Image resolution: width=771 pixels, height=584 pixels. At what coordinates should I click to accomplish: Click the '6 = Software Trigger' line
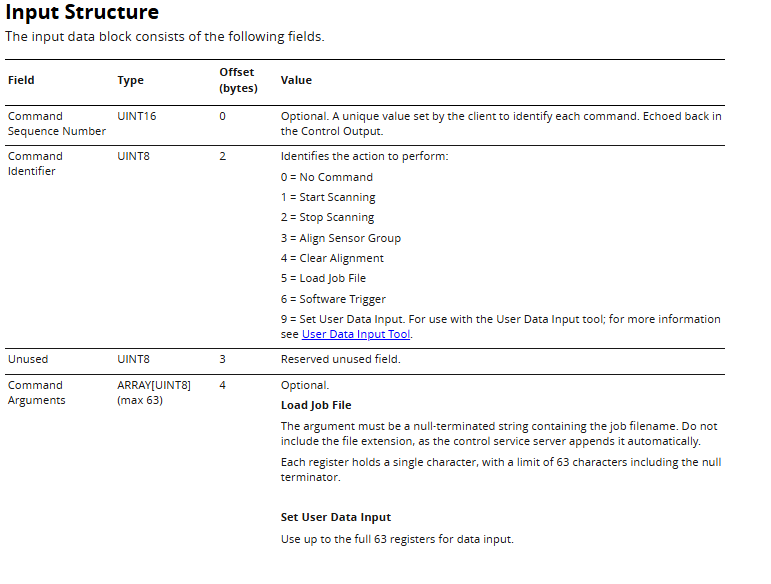(333, 299)
